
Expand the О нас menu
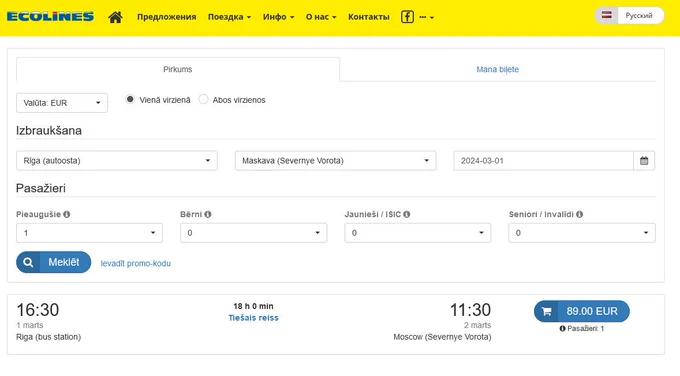point(321,17)
